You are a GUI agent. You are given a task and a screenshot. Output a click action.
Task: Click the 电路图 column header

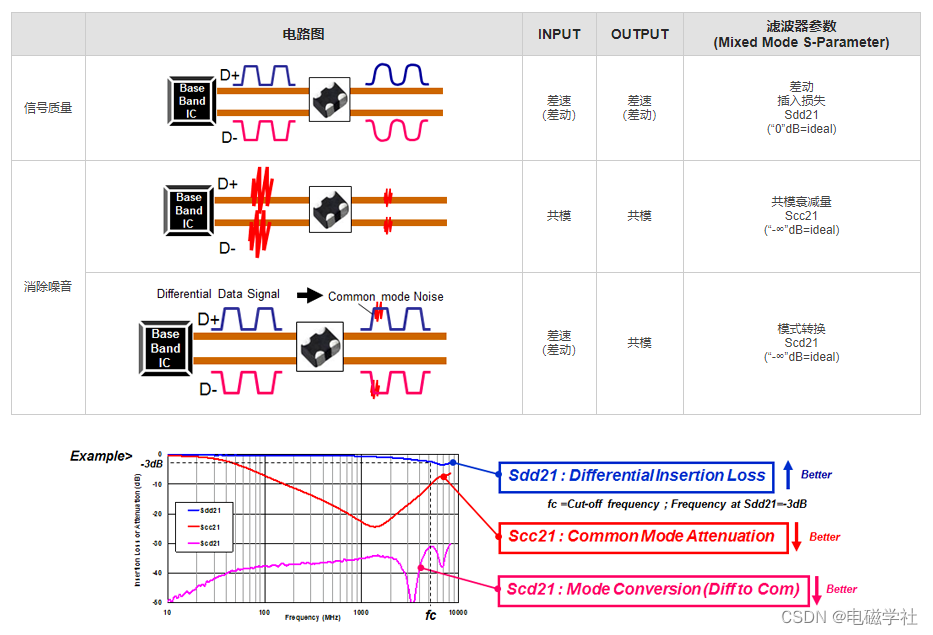point(303,35)
